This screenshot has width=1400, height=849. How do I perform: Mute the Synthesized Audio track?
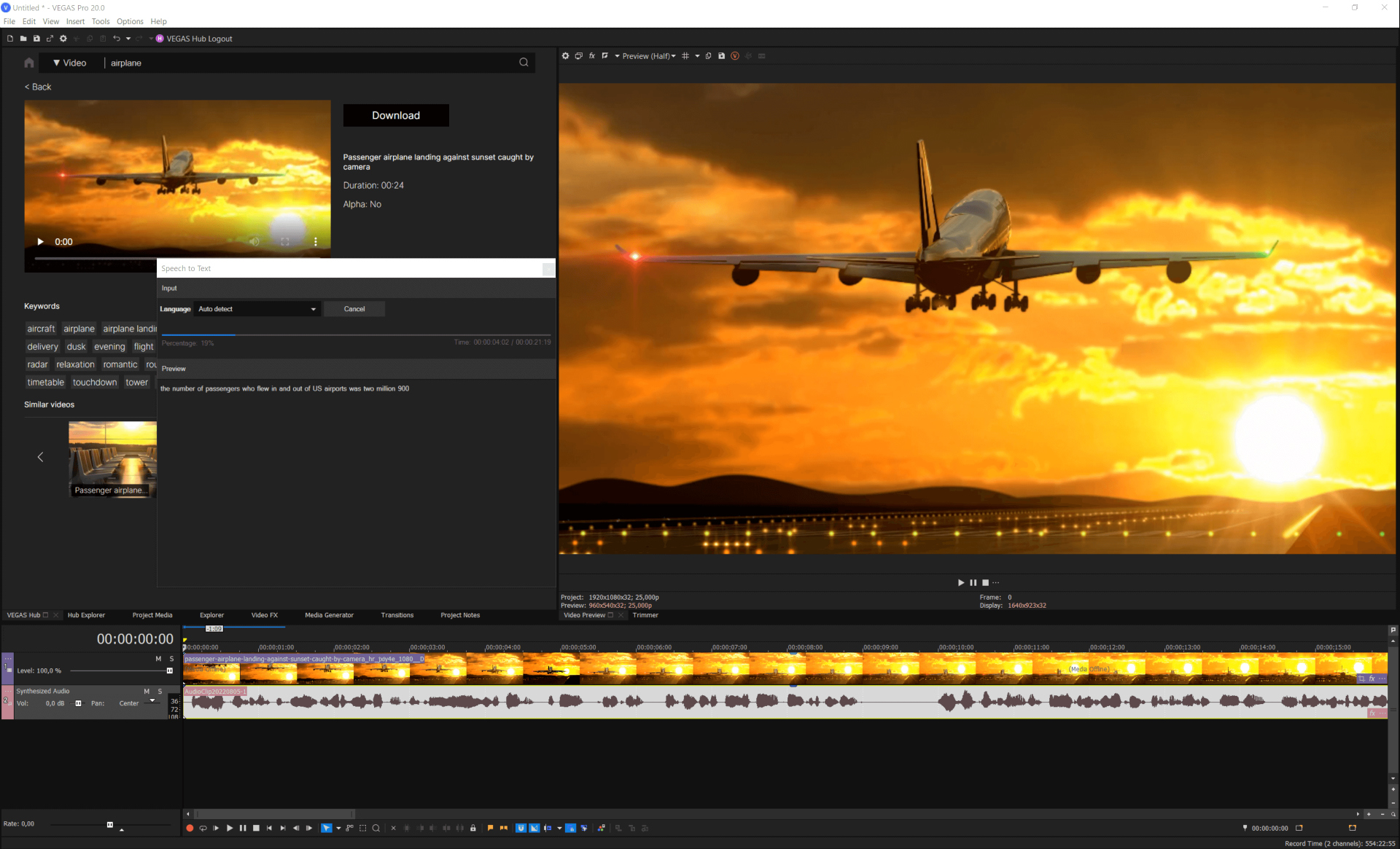click(x=147, y=691)
